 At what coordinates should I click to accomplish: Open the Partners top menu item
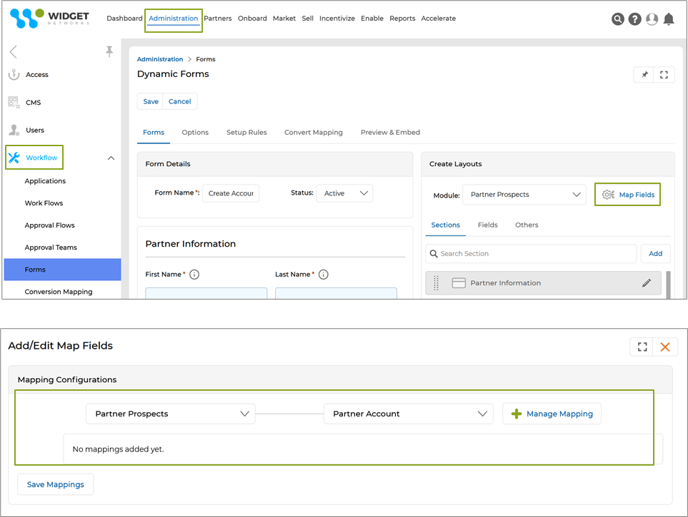(x=217, y=18)
